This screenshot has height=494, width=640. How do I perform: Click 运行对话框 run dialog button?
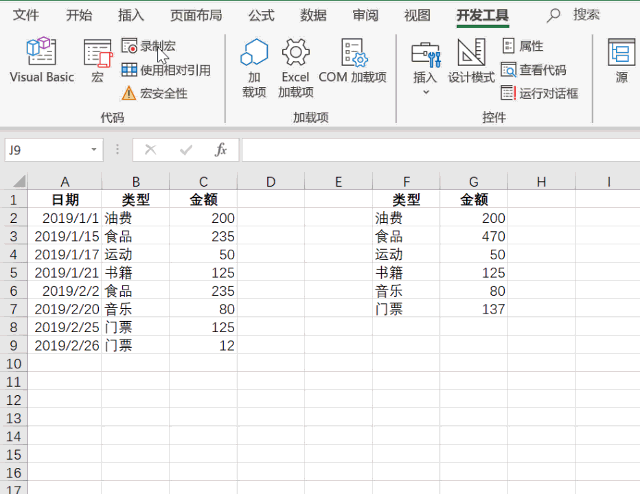(539, 93)
